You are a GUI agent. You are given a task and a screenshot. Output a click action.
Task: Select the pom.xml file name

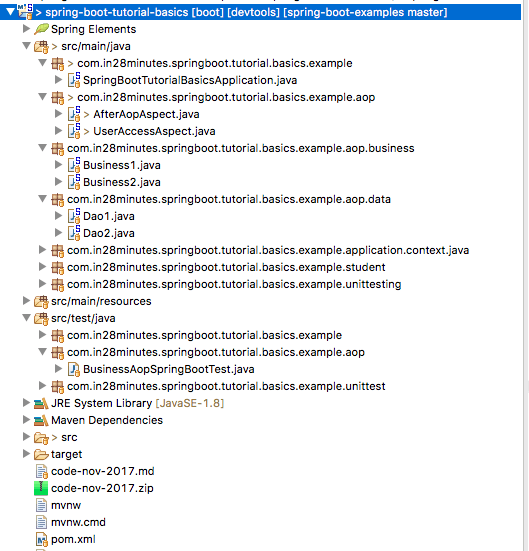point(73,539)
